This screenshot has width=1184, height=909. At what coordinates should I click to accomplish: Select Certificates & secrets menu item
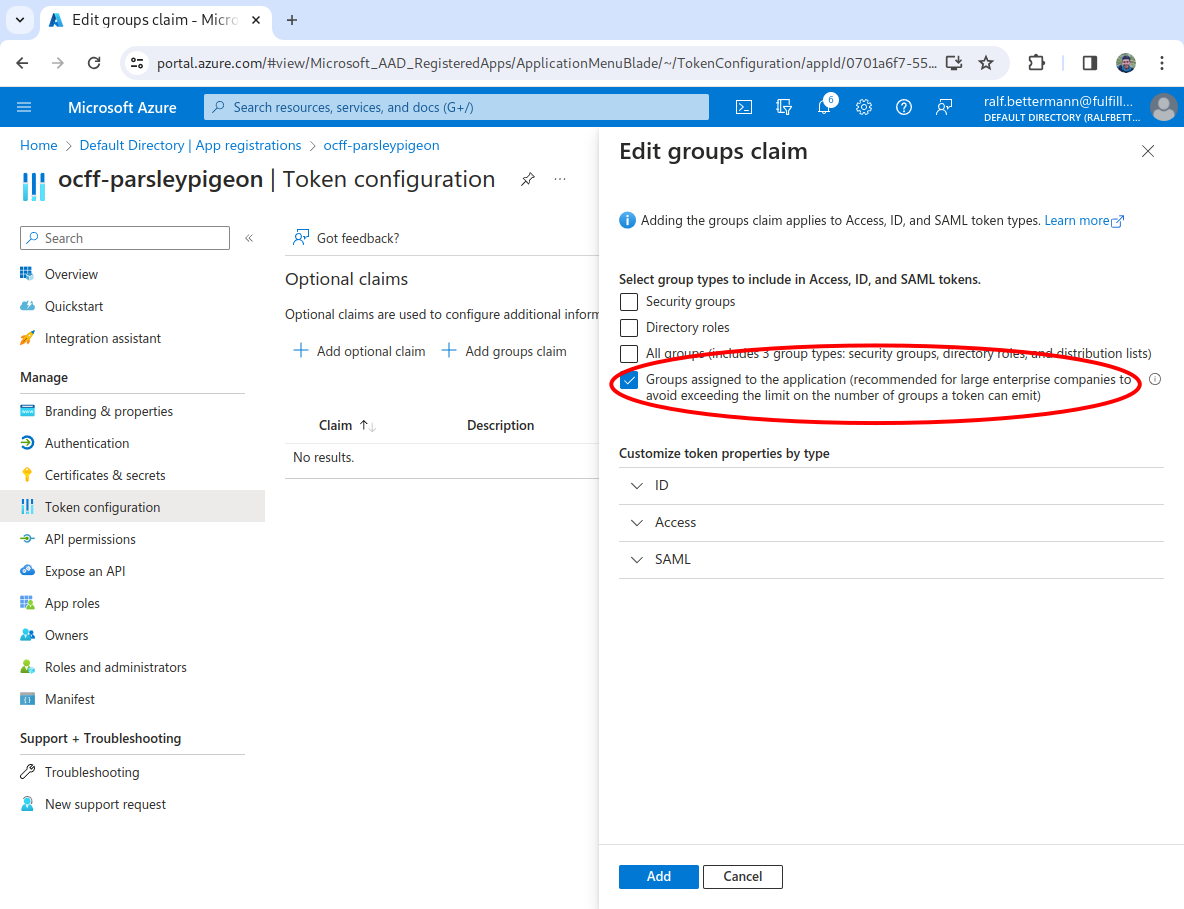tap(105, 475)
